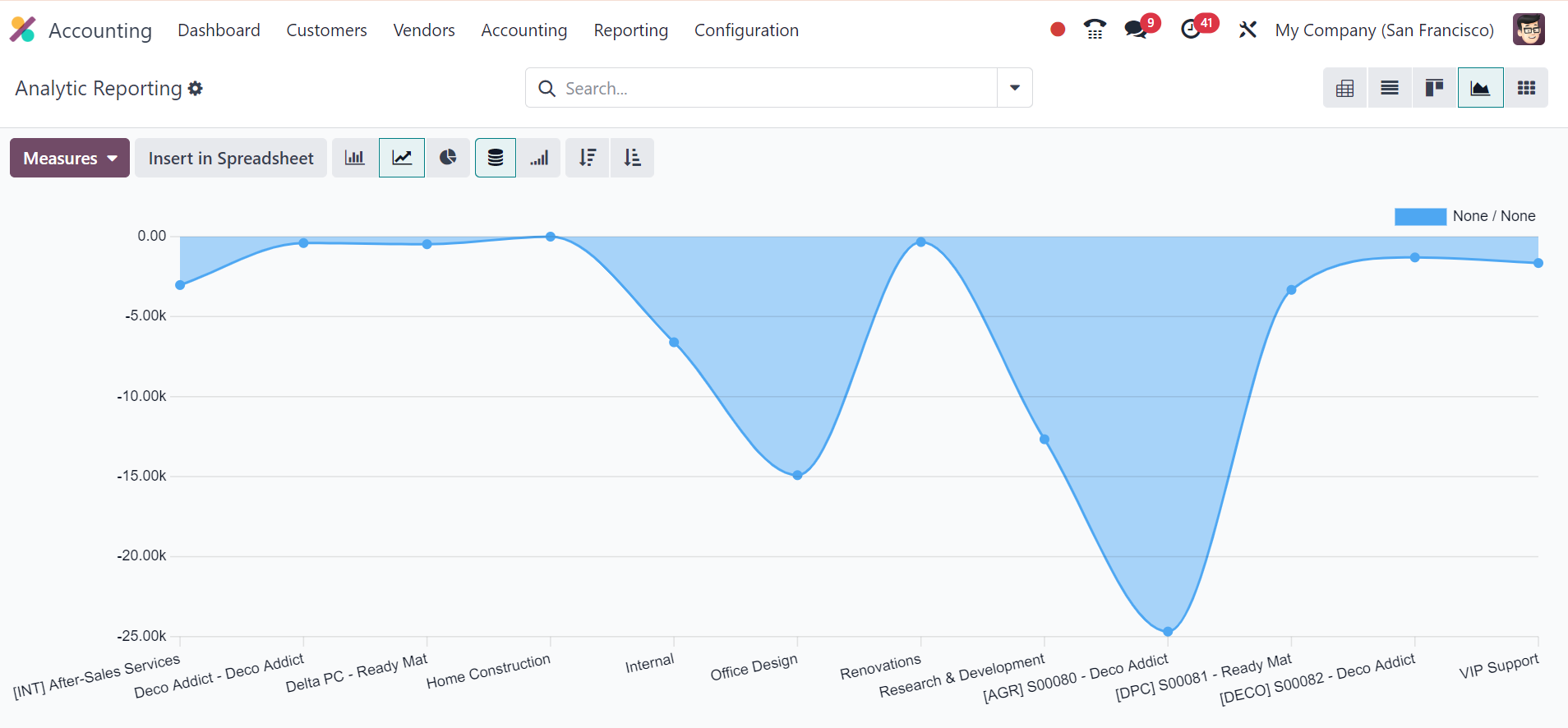Click the Office Design axis label
1568x728 pixels.
(x=754, y=667)
